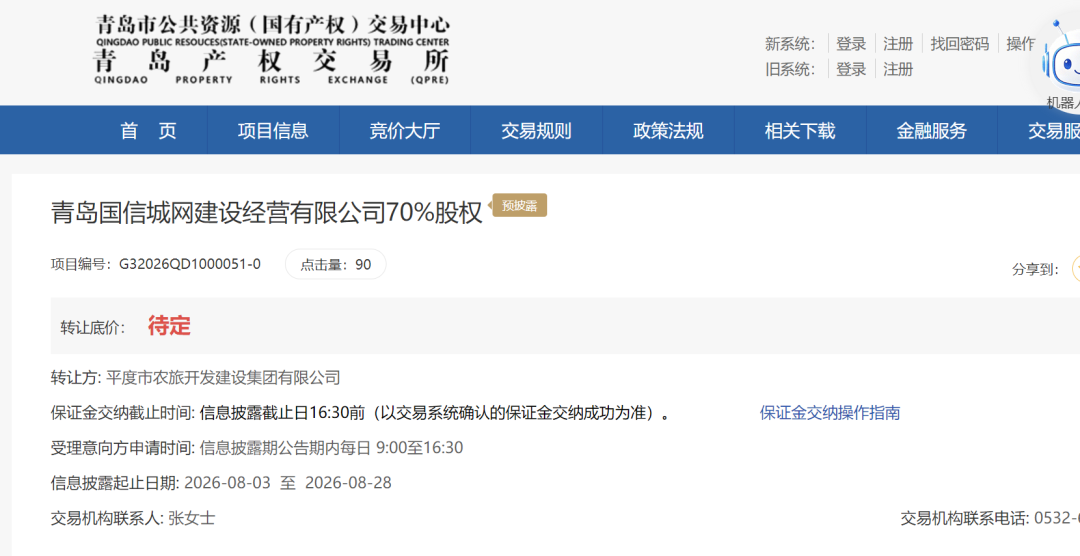
Task: Click 登录 link for 新系统
Action: (851, 44)
